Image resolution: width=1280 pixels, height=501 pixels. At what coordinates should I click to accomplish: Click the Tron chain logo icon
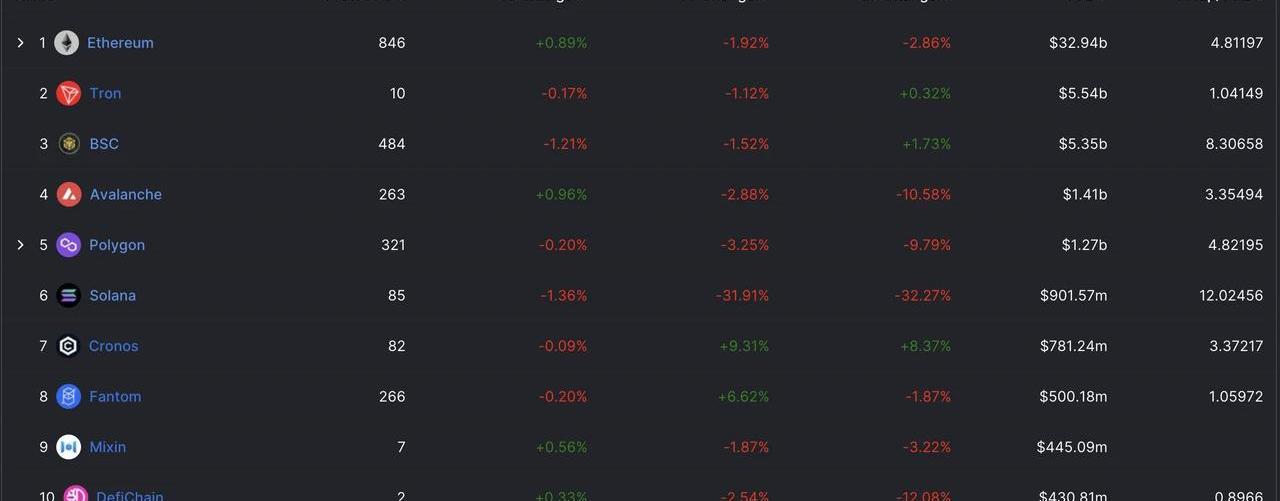[69, 94]
